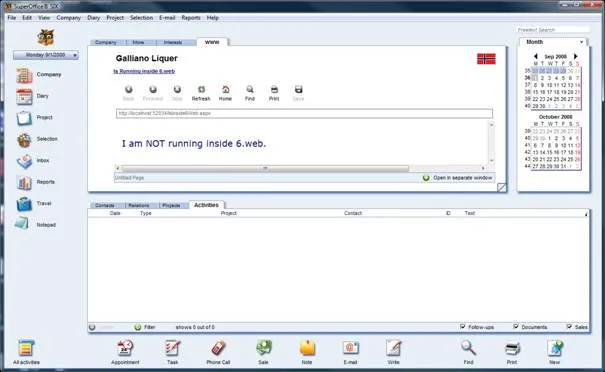Click the Write document icon
Viewport: 605px width, 372px height.
pyautogui.click(x=394, y=348)
